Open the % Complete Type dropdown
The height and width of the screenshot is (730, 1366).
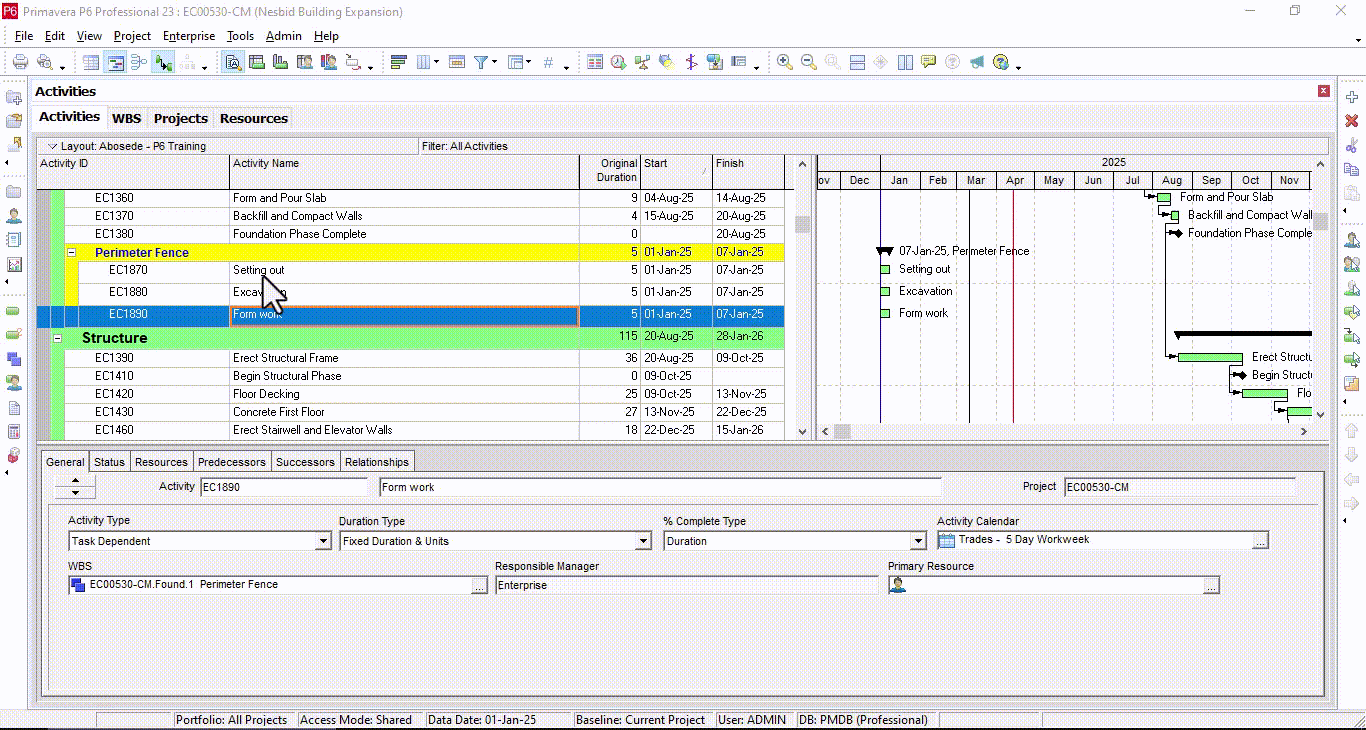tap(918, 541)
